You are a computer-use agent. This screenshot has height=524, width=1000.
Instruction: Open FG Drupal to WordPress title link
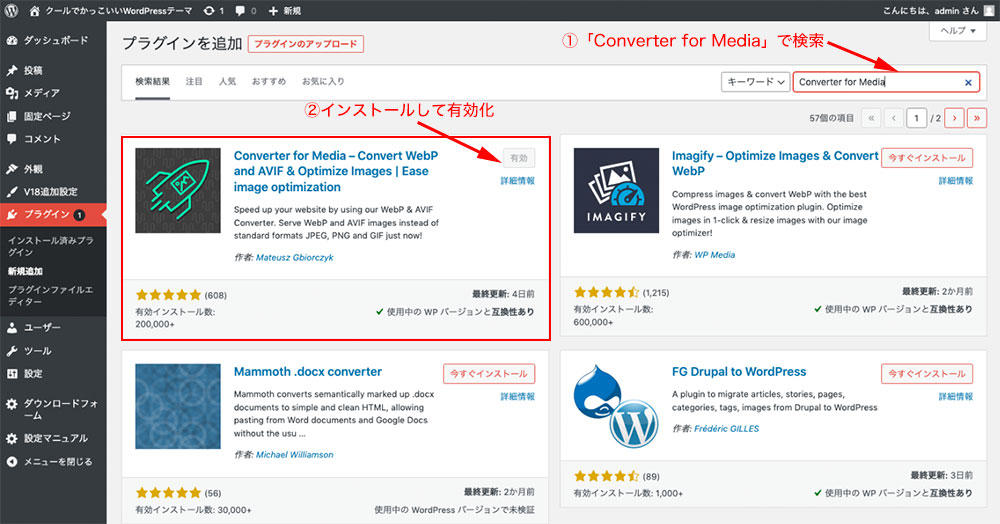pyautogui.click(x=739, y=372)
